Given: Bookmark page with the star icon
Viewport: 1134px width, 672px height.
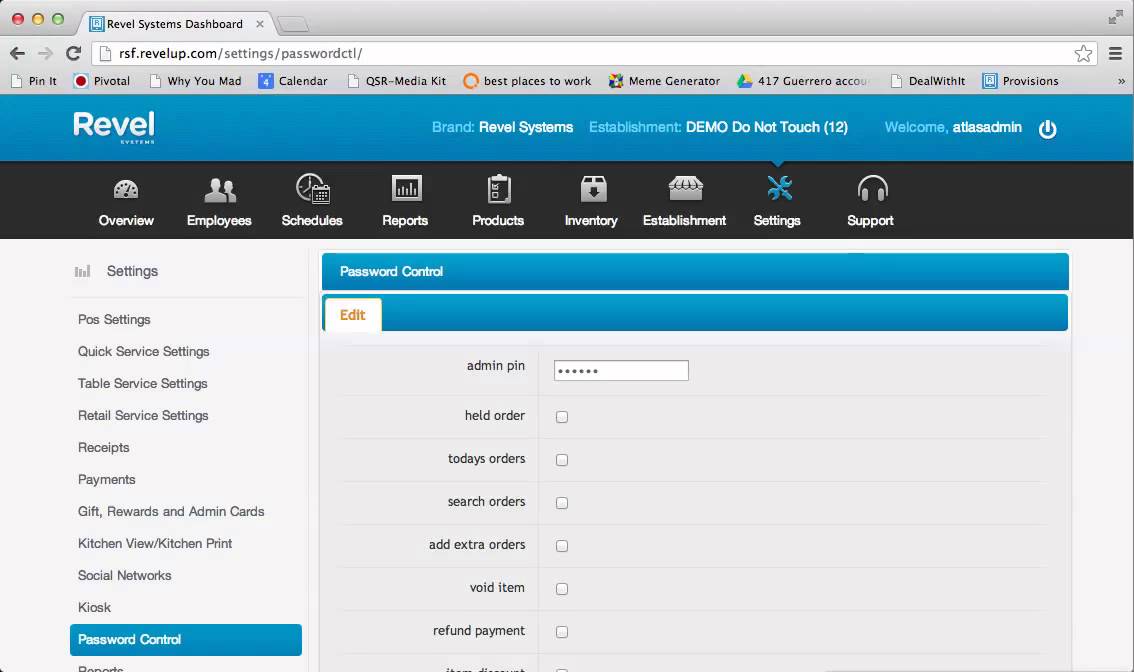Looking at the screenshot, I should click(1083, 54).
